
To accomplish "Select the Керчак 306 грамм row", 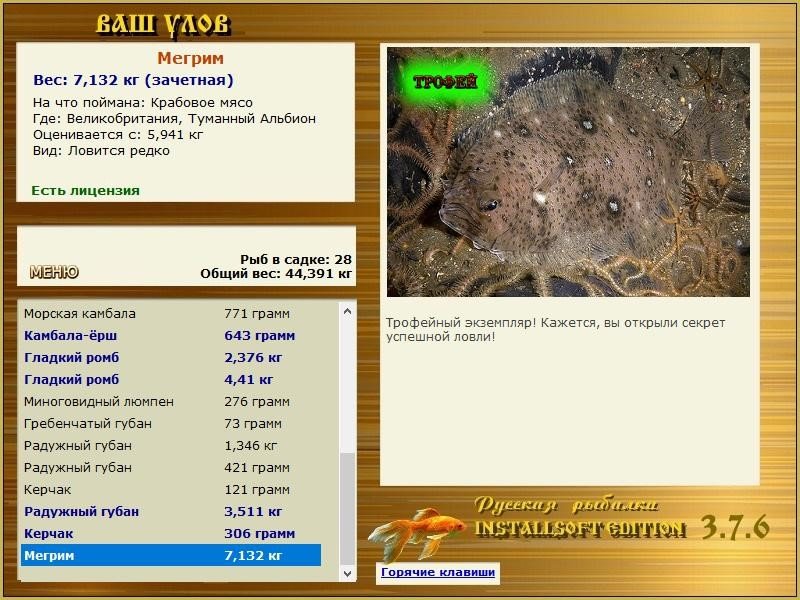I will click(x=171, y=533).
